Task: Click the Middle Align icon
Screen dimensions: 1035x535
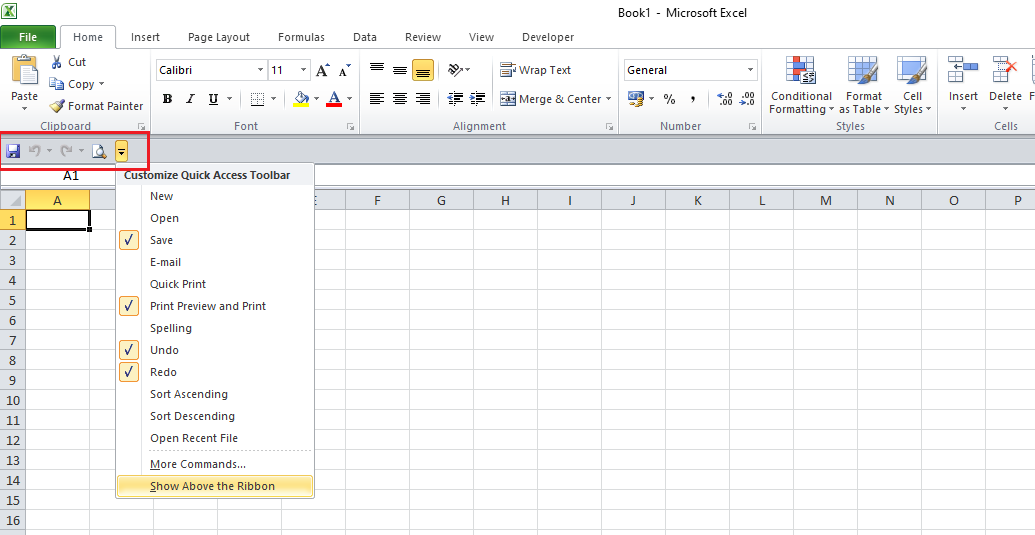Action: tap(400, 70)
